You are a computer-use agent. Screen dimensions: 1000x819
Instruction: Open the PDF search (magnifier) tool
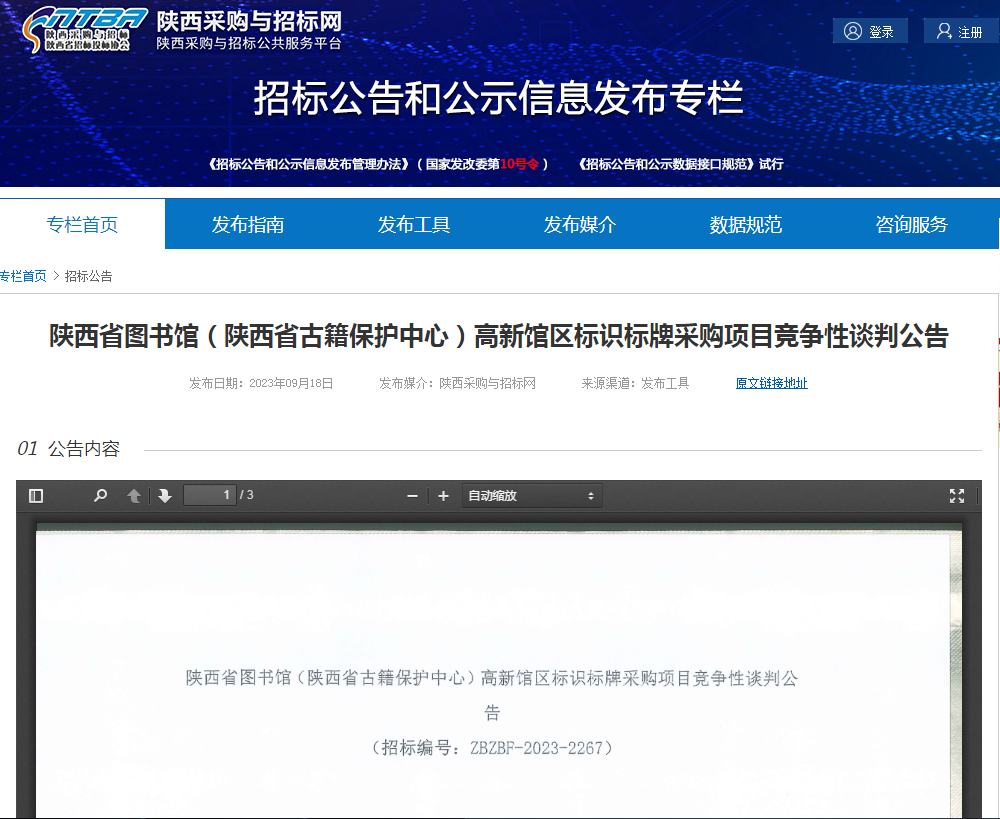pos(100,496)
